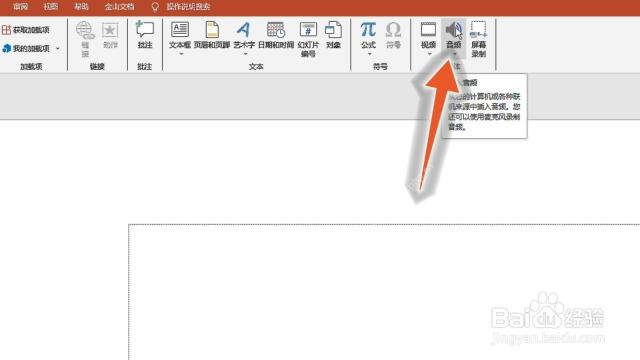Expand the My Add-ins dropdown arrow

[x=58, y=49]
